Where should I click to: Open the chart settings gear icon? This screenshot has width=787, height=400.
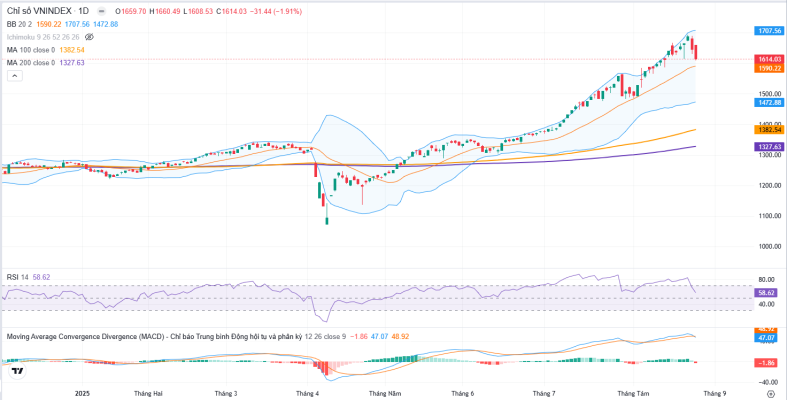click(771, 394)
